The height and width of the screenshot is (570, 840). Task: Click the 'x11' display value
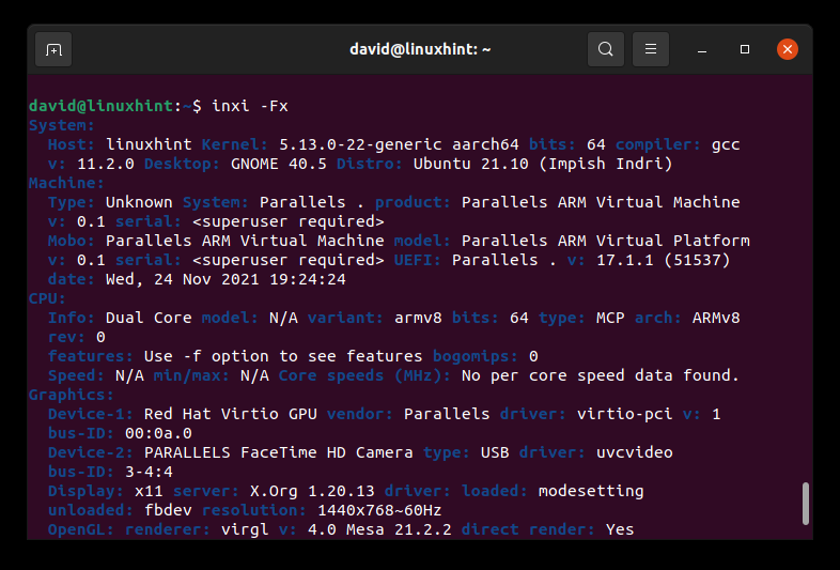coord(148,491)
